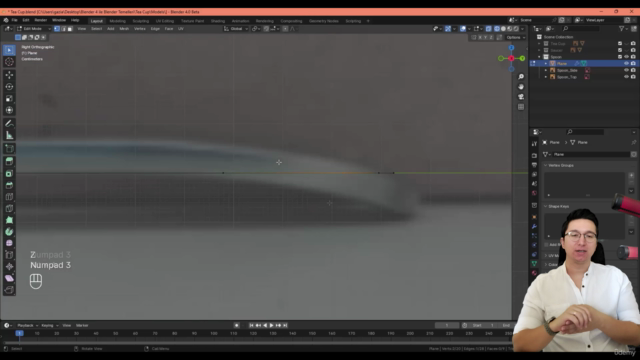
Task: Open the Mesh menu in viewport header
Action: click(x=124, y=29)
